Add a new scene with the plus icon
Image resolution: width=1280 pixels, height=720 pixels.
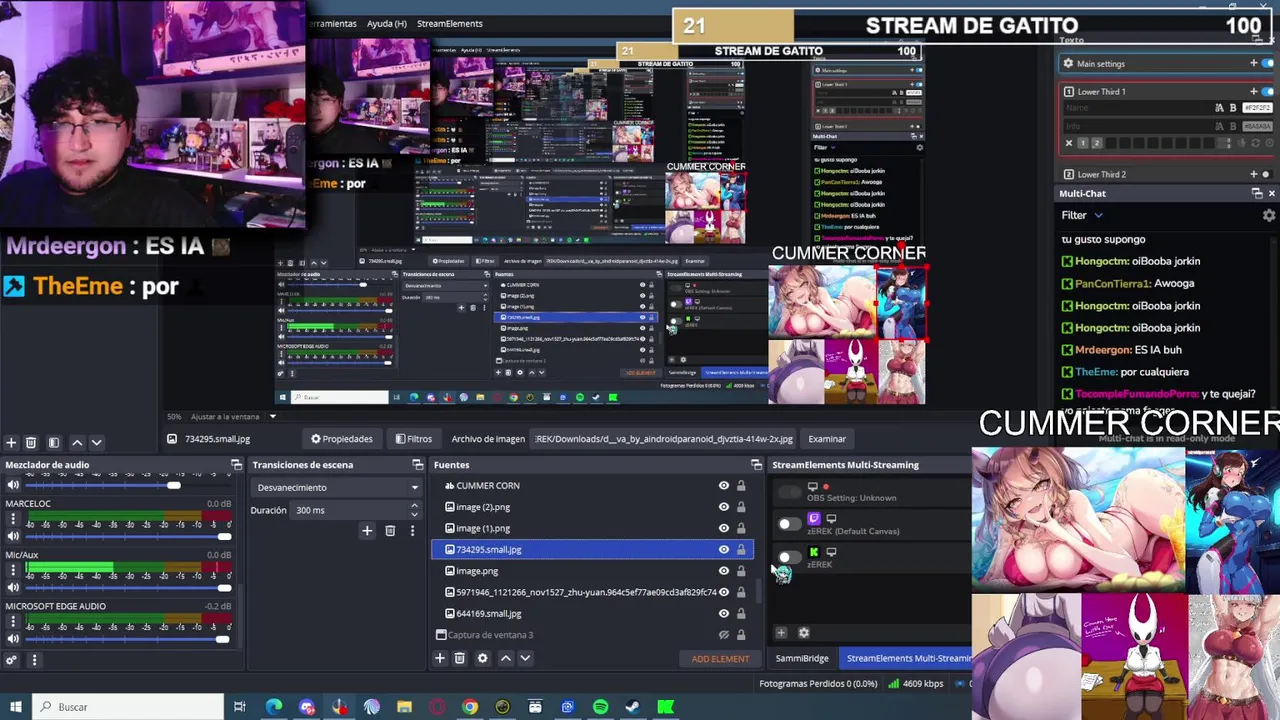pos(11,442)
